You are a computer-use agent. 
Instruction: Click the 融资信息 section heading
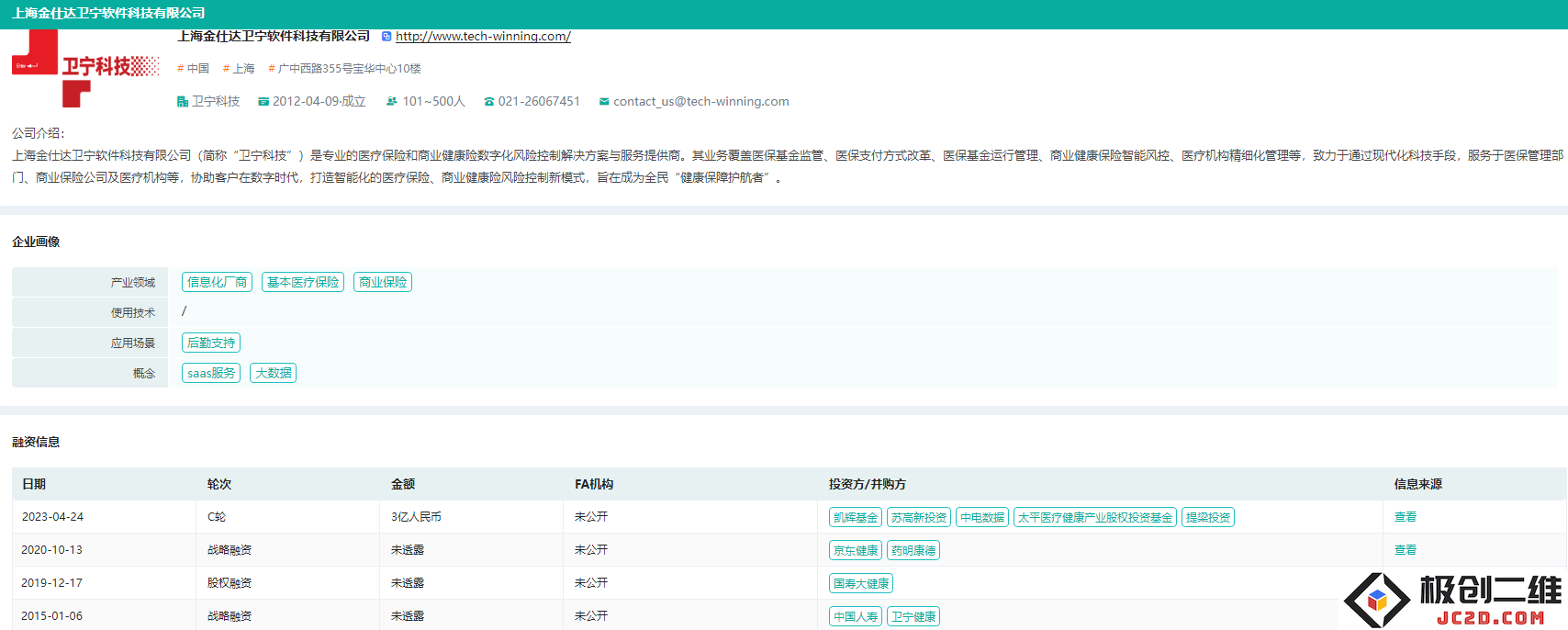coord(36,442)
